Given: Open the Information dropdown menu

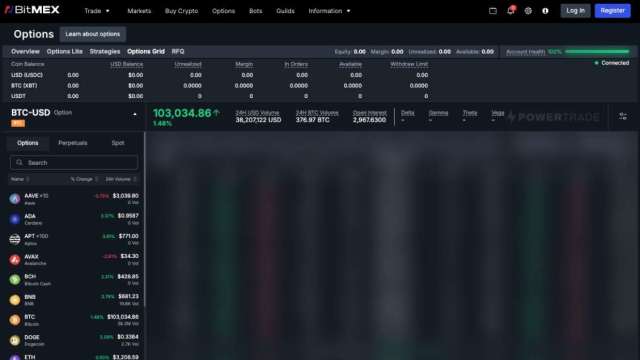Looking at the screenshot, I should pyautogui.click(x=329, y=11).
